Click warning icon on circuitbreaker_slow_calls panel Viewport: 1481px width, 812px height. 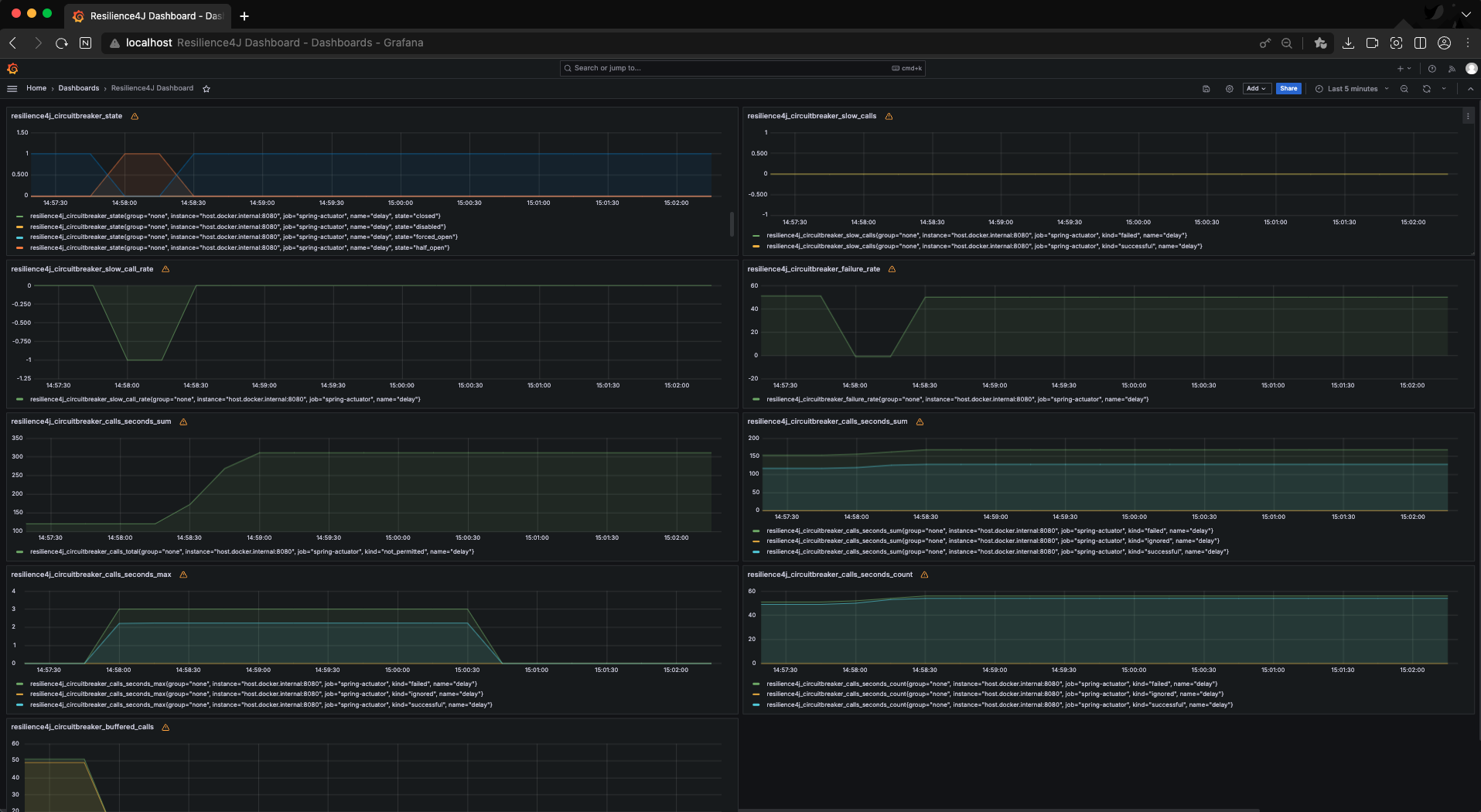click(x=889, y=116)
